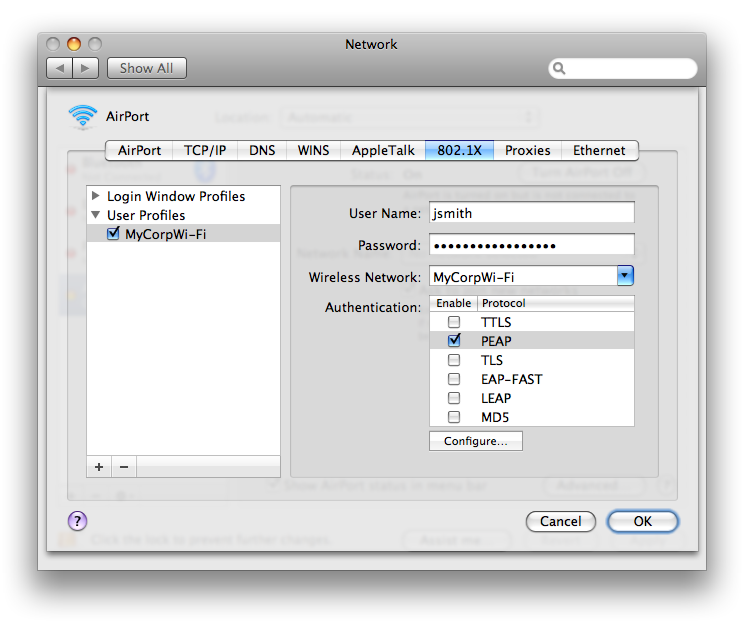Screen dimensions: 748x622
Task: Switch to the WINS tab
Action: click(x=313, y=151)
